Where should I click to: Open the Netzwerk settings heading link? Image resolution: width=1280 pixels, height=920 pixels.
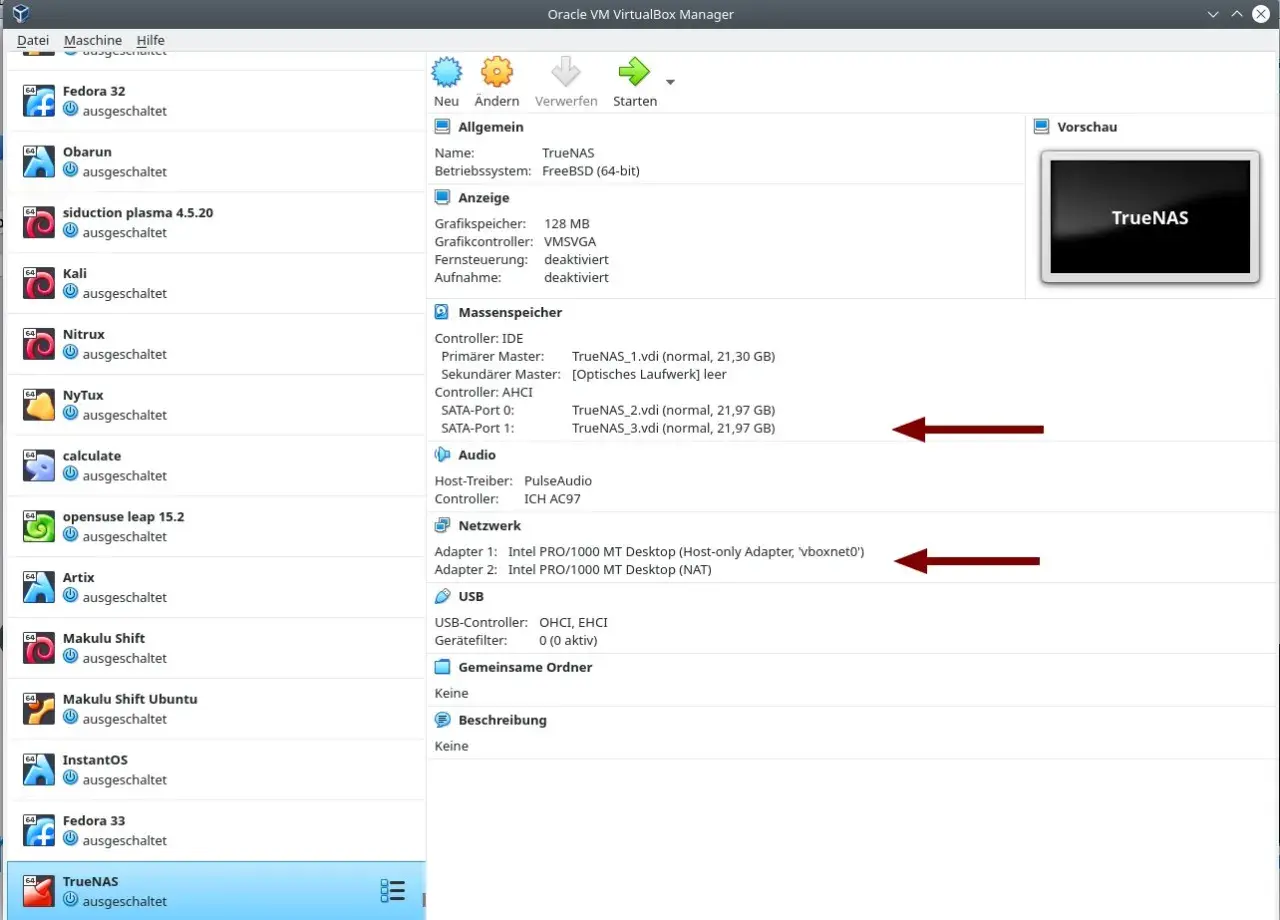[x=489, y=525]
